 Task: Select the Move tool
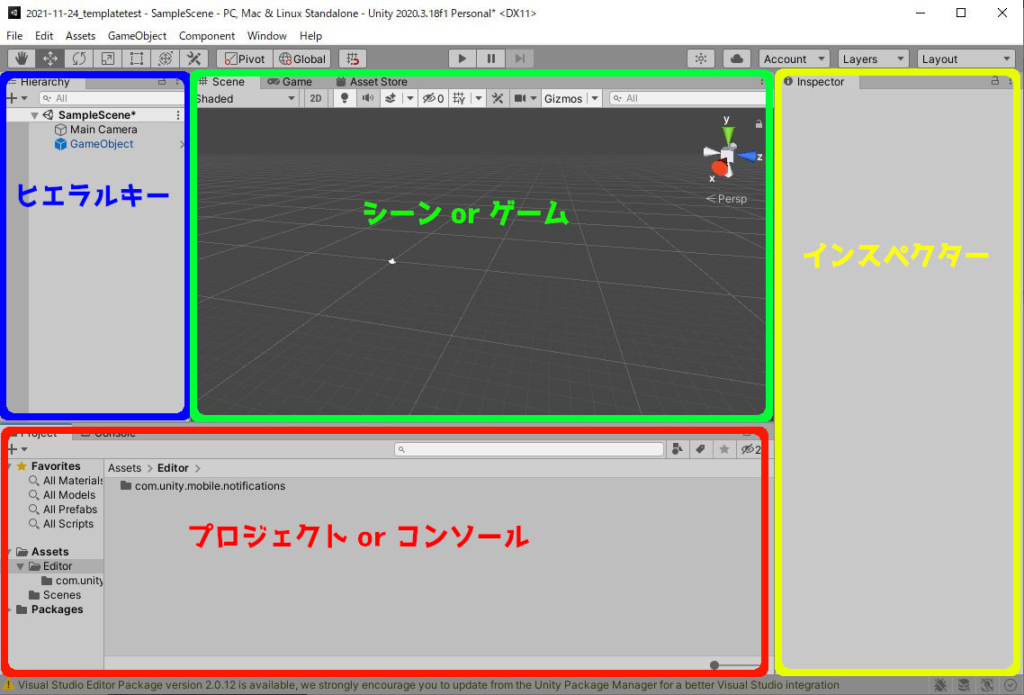(50, 59)
